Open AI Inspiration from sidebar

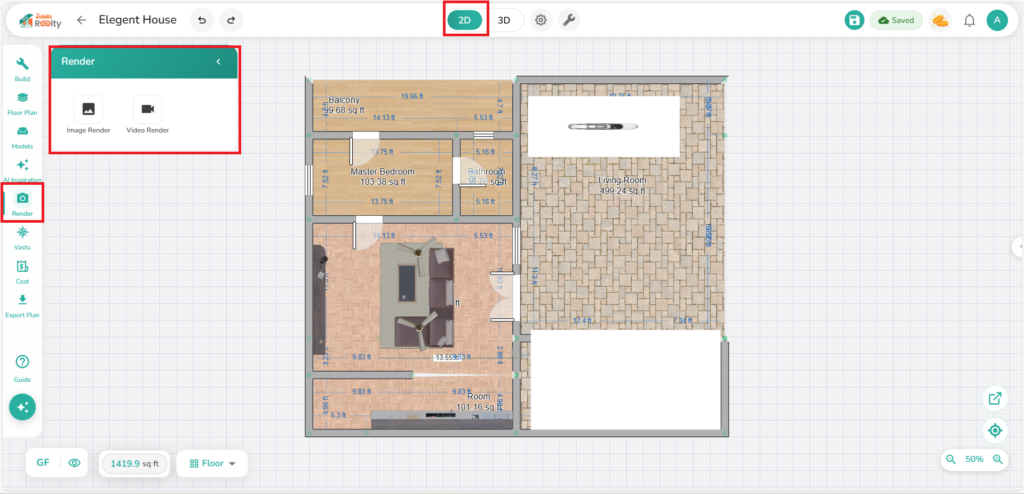pyautogui.click(x=22, y=168)
